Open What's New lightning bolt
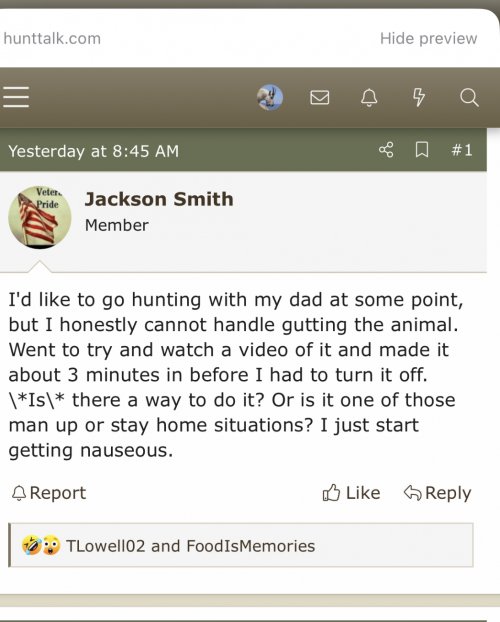This screenshot has width=500, height=622. click(x=419, y=97)
